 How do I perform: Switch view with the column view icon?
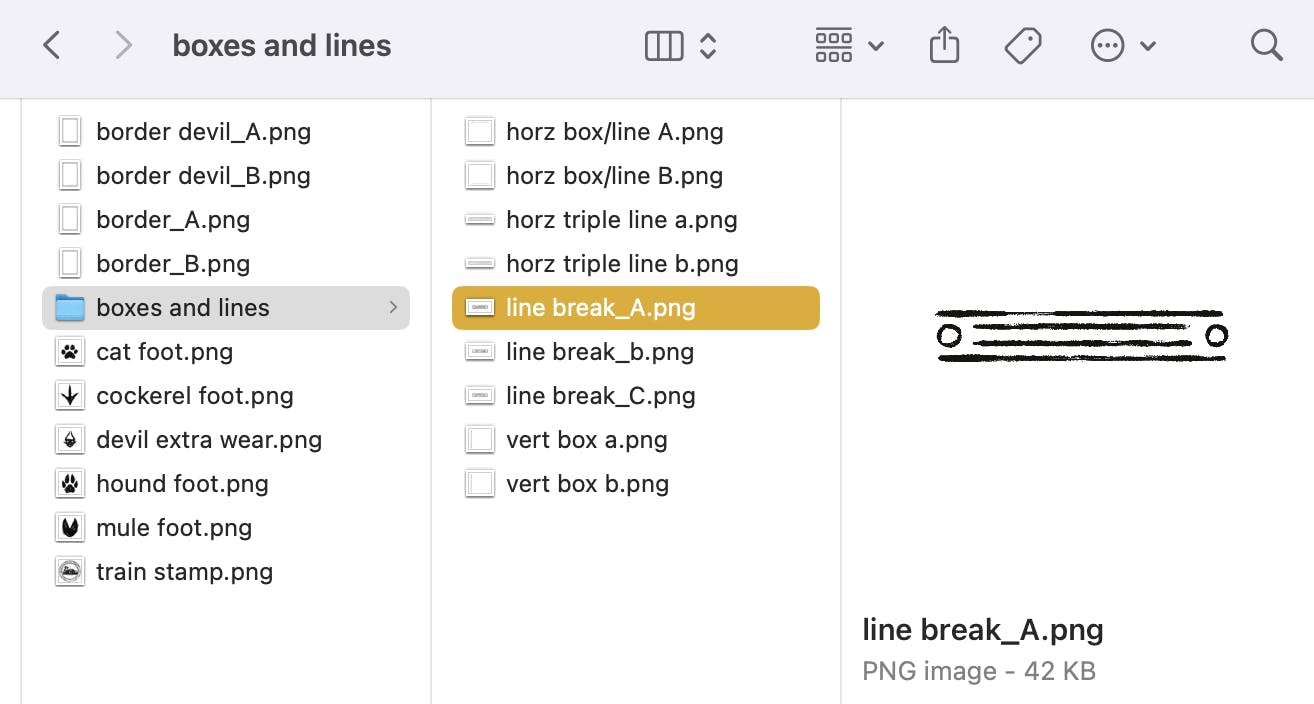664,46
